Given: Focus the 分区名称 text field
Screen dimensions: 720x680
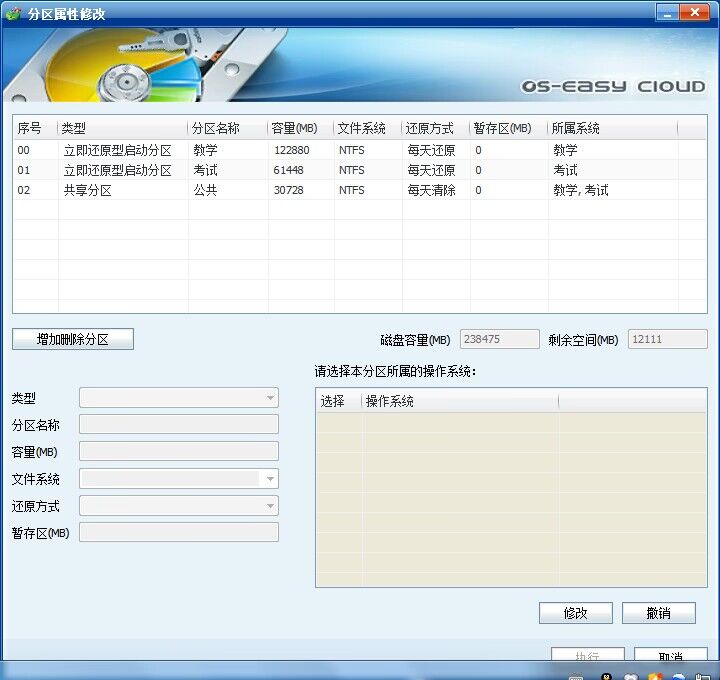Looking at the screenshot, I should click(179, 425).
